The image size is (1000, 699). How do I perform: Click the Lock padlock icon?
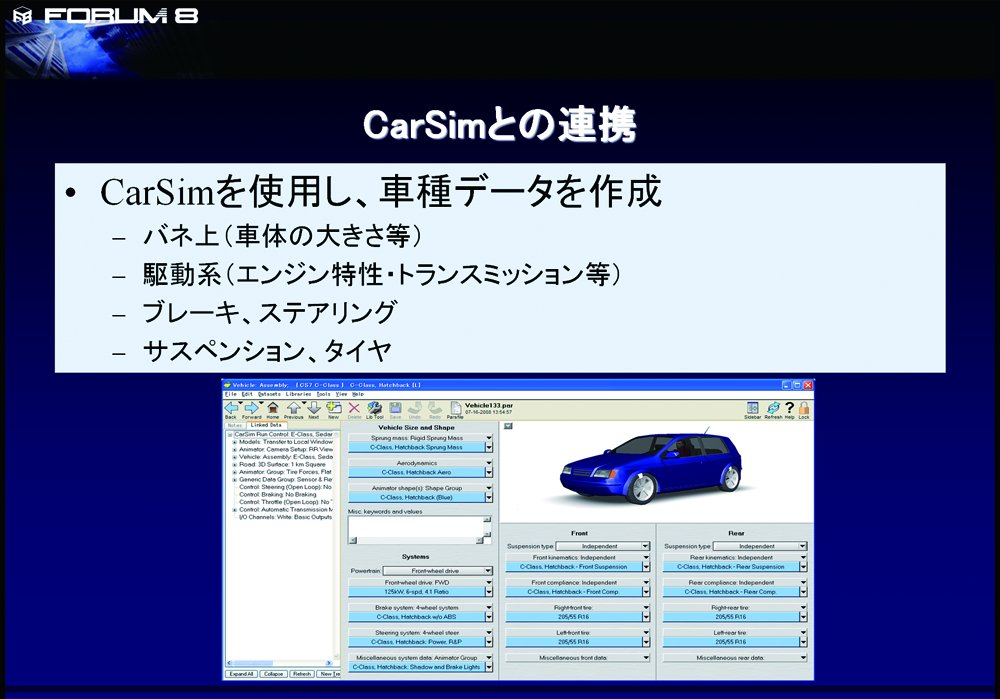click(x=804, y=408)
